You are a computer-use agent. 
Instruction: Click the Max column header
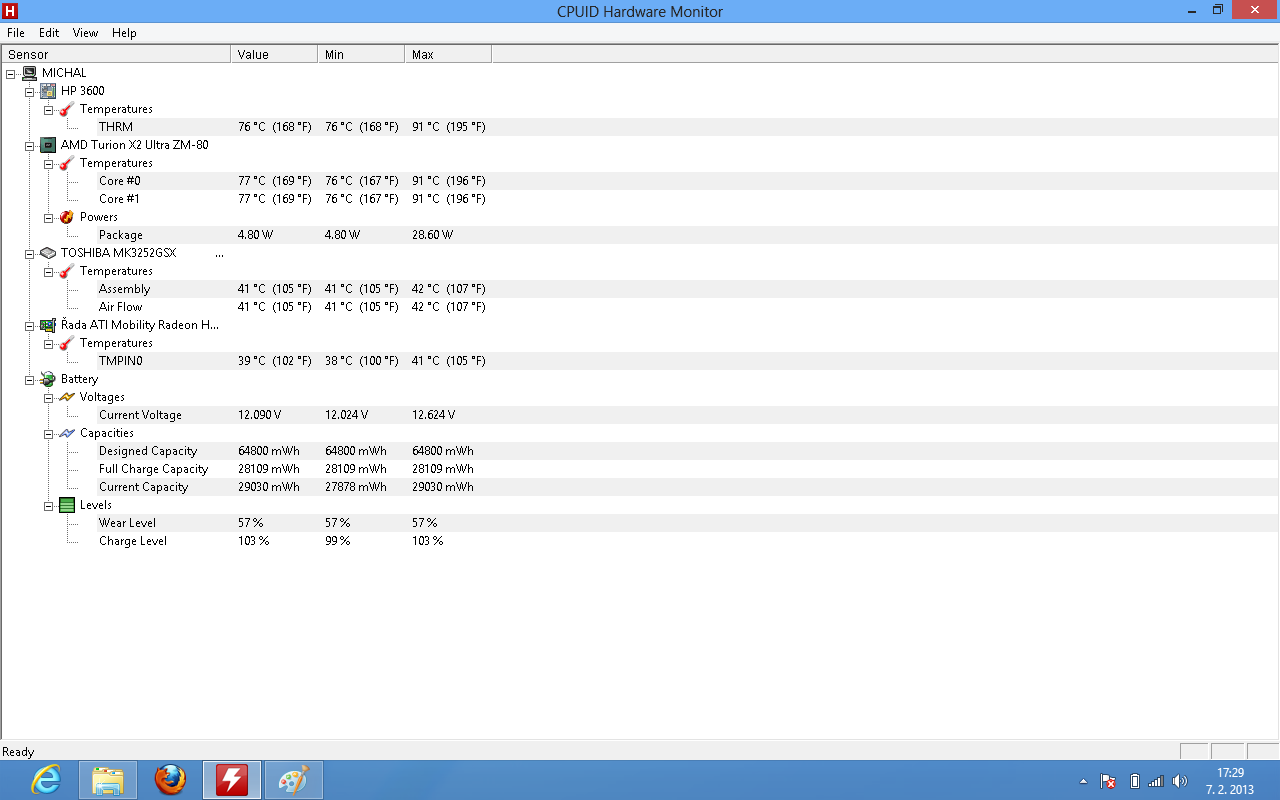tap(448, 54)
